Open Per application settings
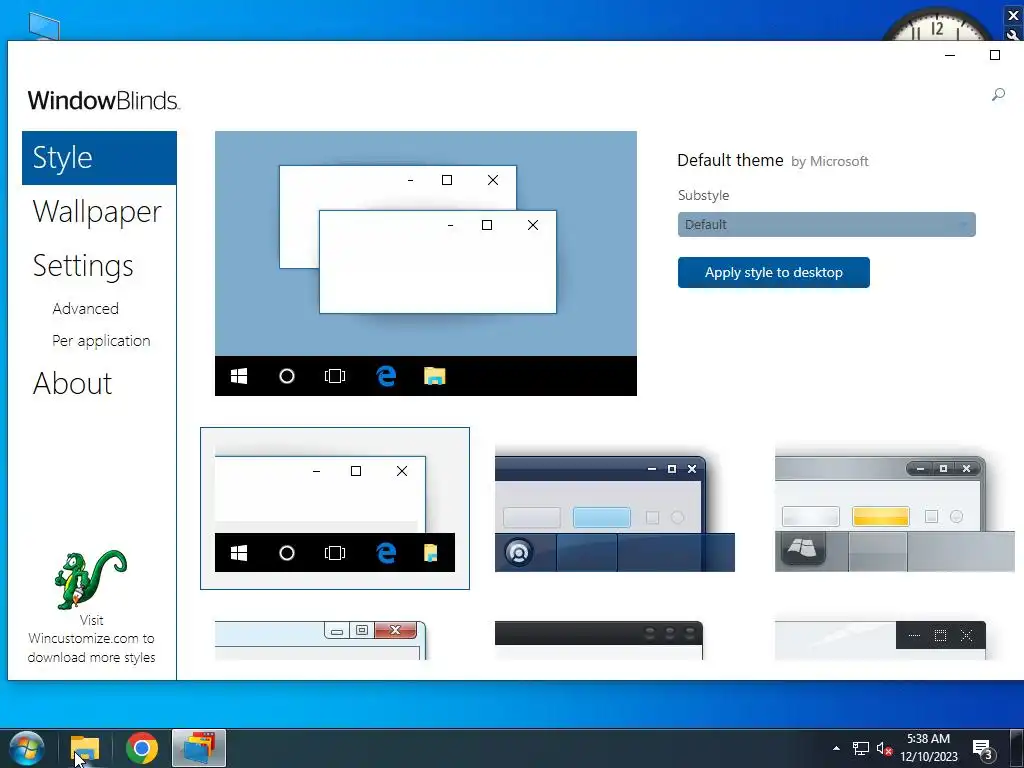The width and height of the screenshot is (1024, 768). coord(101,341)
